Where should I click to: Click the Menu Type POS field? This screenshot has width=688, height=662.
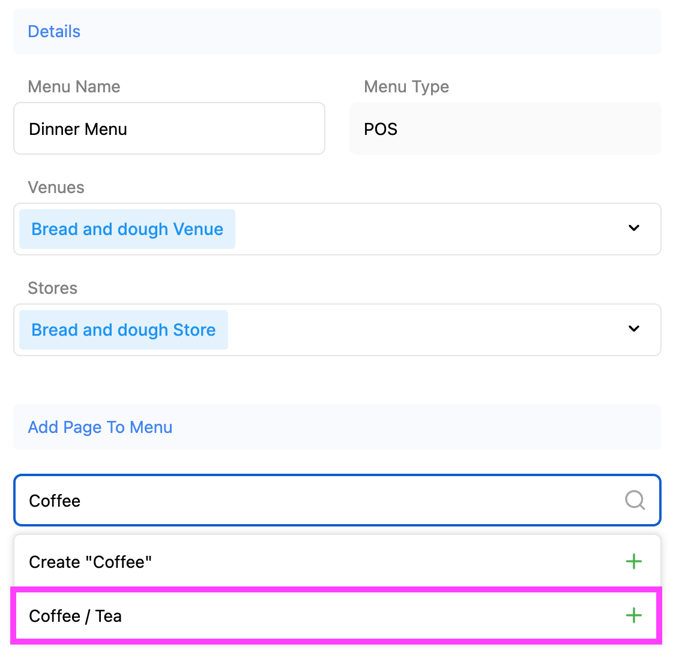505,129
